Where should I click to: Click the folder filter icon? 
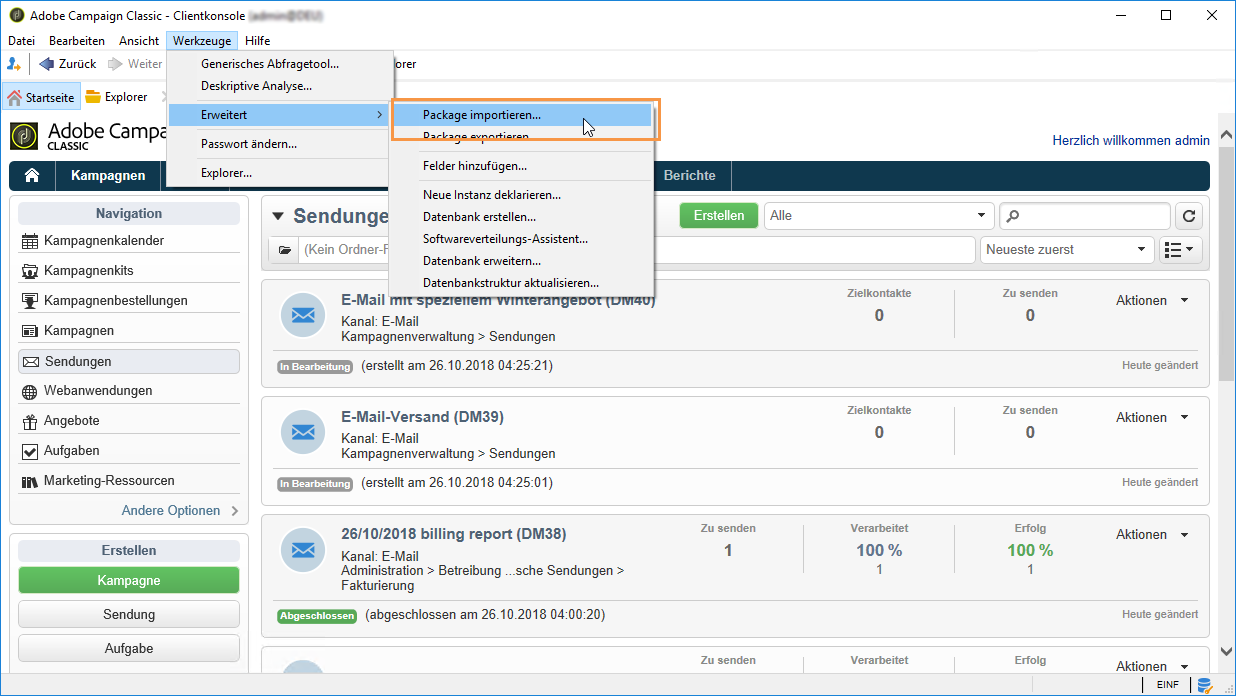tap(285, 250)
